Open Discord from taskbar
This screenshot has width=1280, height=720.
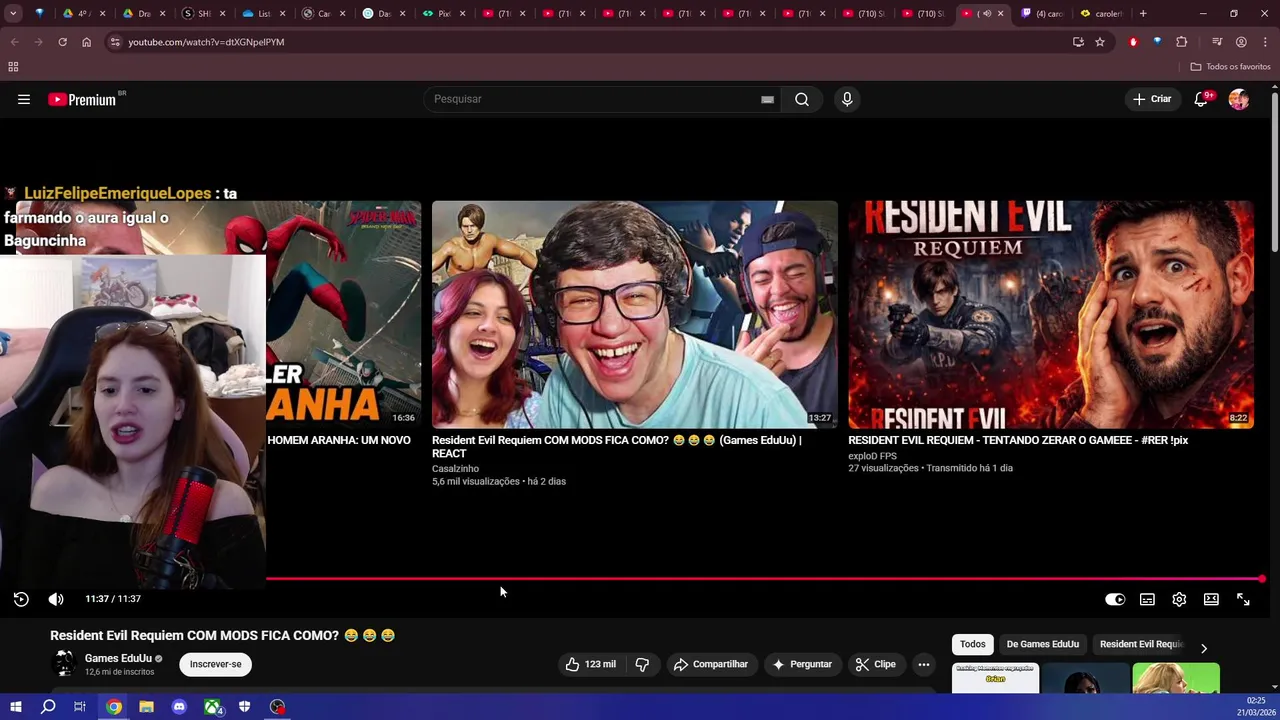click(x=179, y=707)
